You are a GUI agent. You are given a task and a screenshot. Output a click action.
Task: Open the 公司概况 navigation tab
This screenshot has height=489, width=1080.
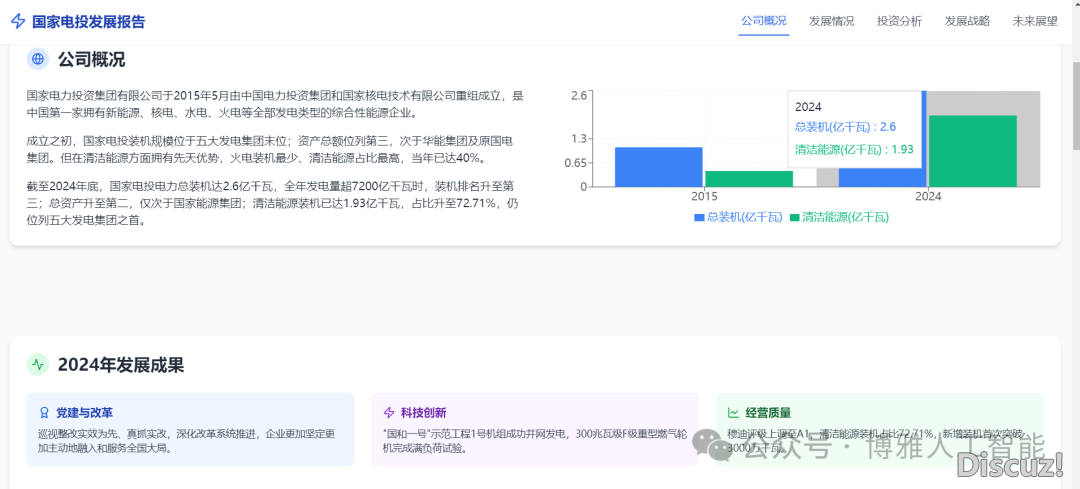click(763, 21)
